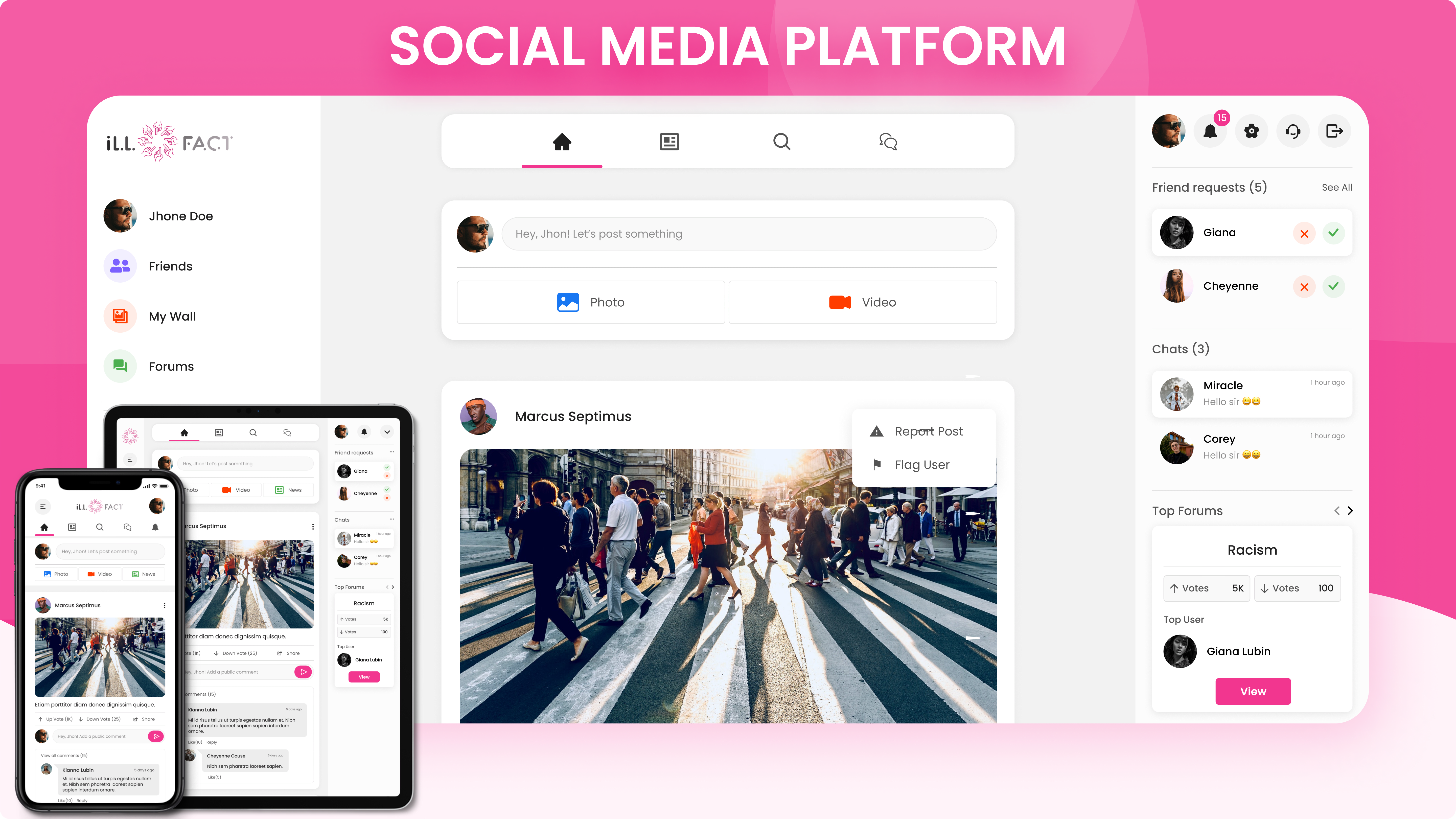Screen dimensions: 1456x819
Task: Click the Home tab icon
Action: (x=562, y=141)
